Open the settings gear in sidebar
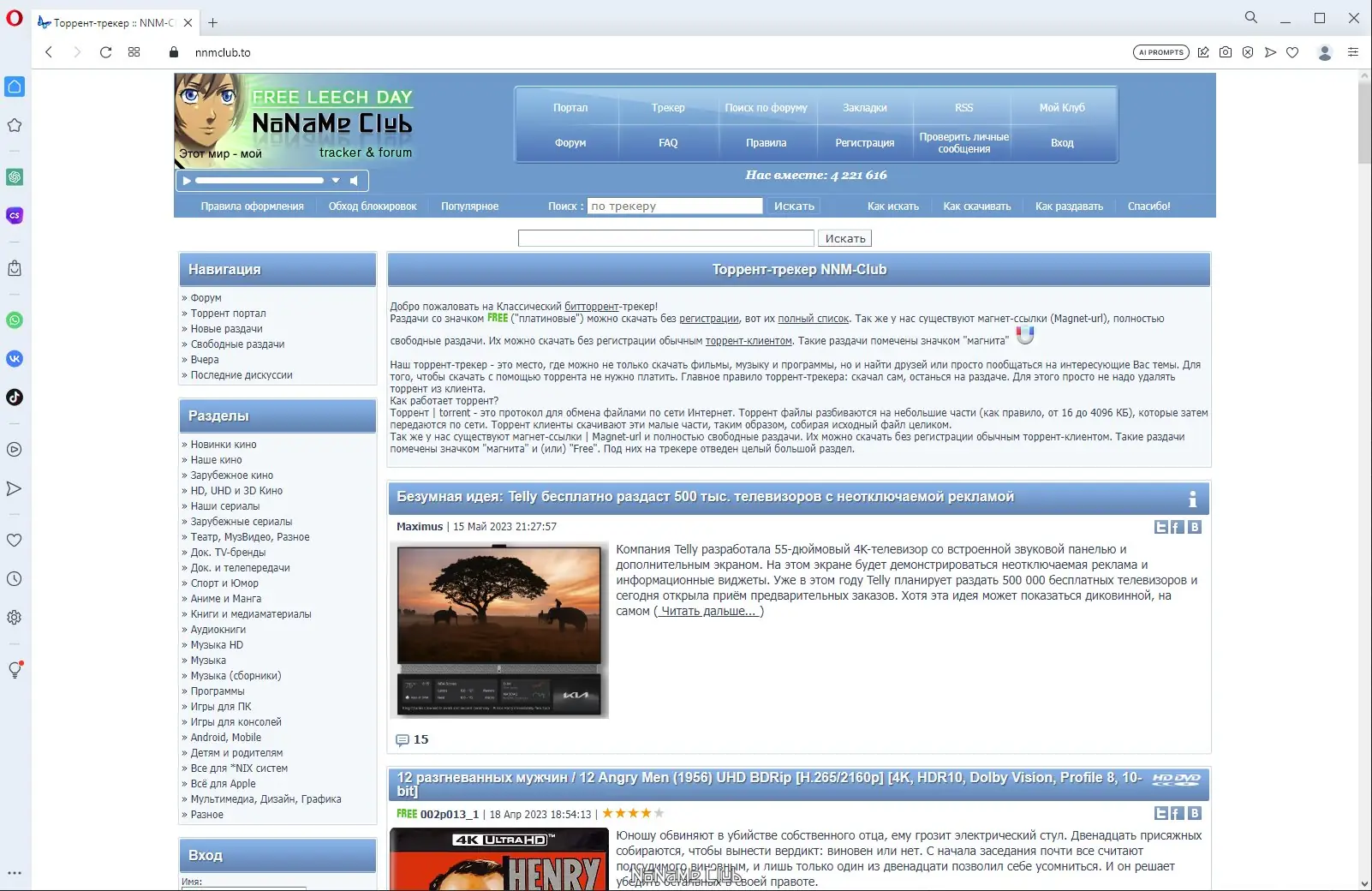 pos(15,618)
